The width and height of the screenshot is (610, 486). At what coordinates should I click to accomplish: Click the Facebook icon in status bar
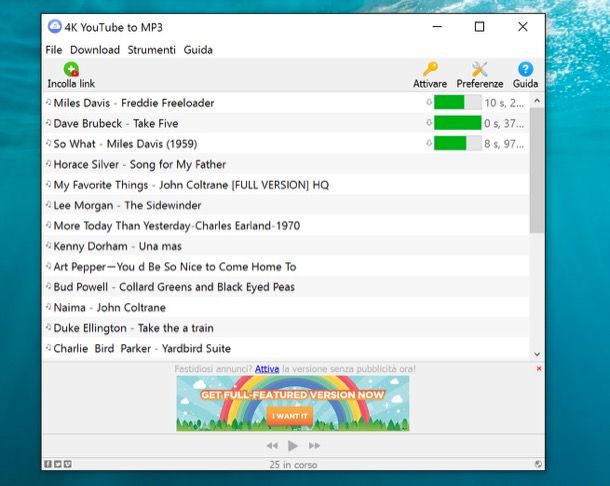(x=48, y=464)
